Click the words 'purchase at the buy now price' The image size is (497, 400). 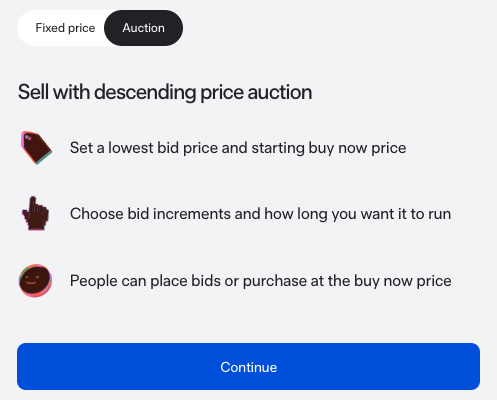click(x=347, y=281)
